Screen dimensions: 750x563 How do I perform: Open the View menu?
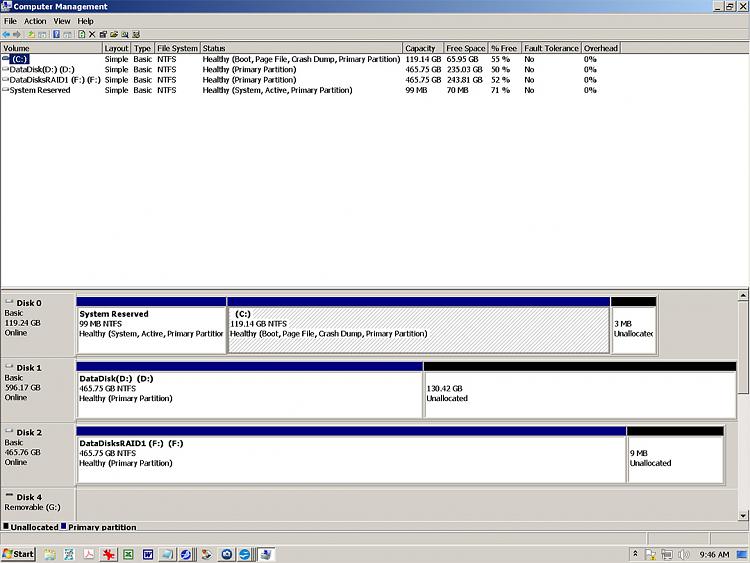62,21
